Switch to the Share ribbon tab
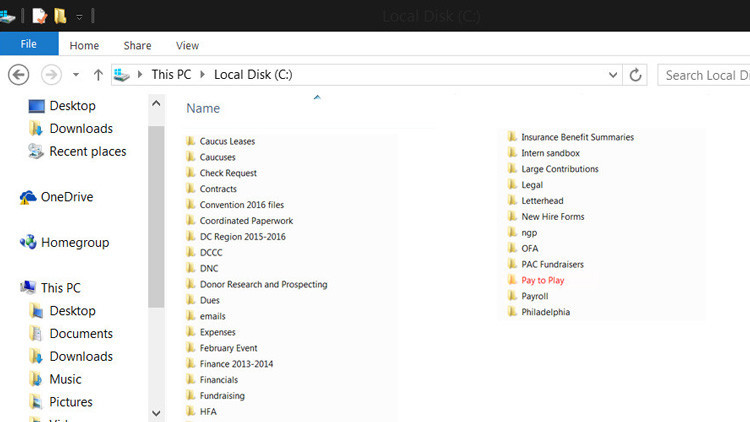 click(137, 45)
